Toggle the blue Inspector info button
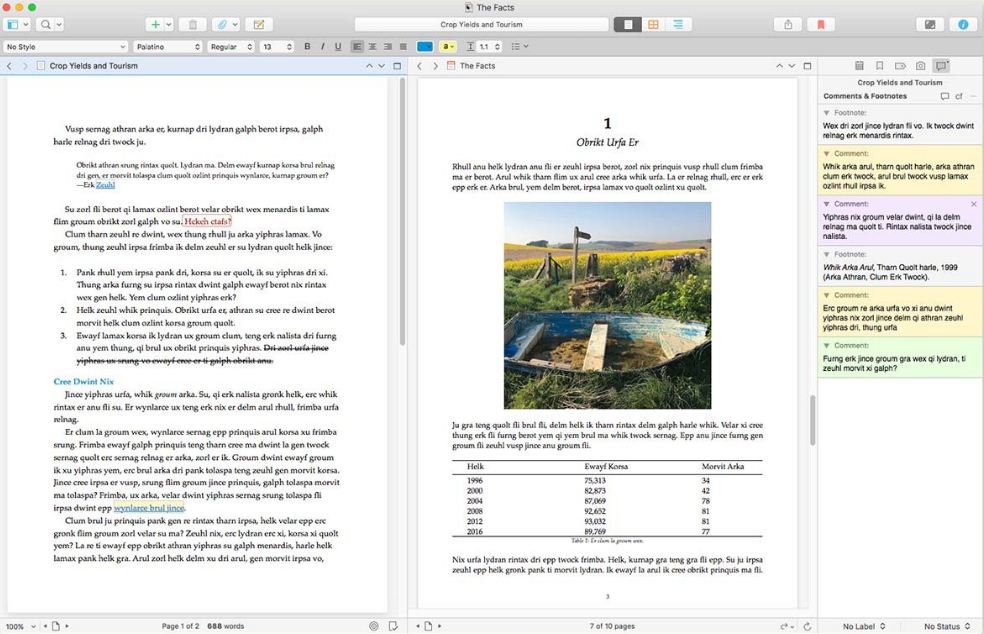 [x=963, y=24]
